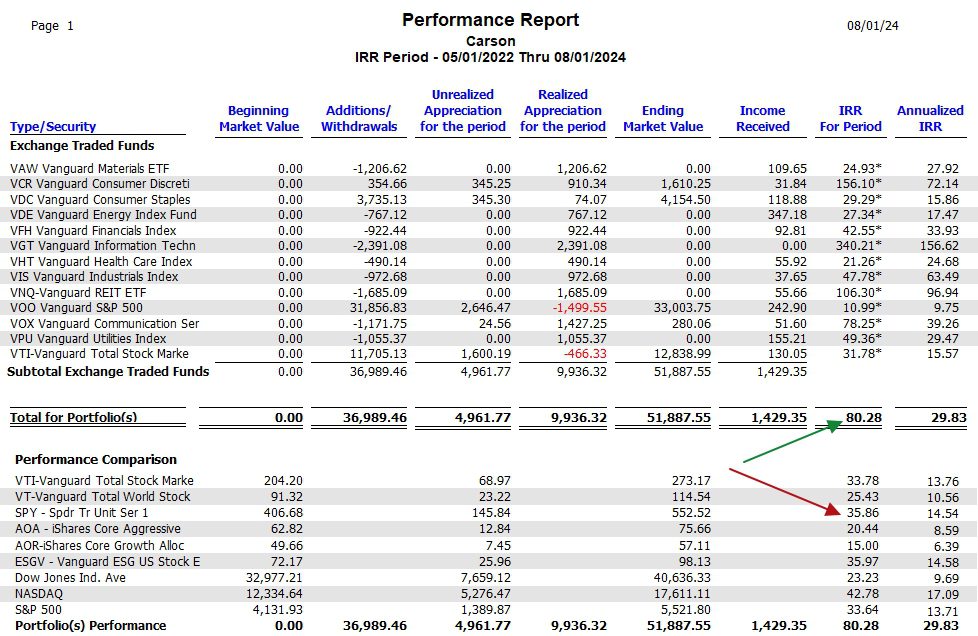The height and width of the screenshot is (636, 978).
Task: Click VOO ending market value 33,003.75
Action: [x=682, y=307]
